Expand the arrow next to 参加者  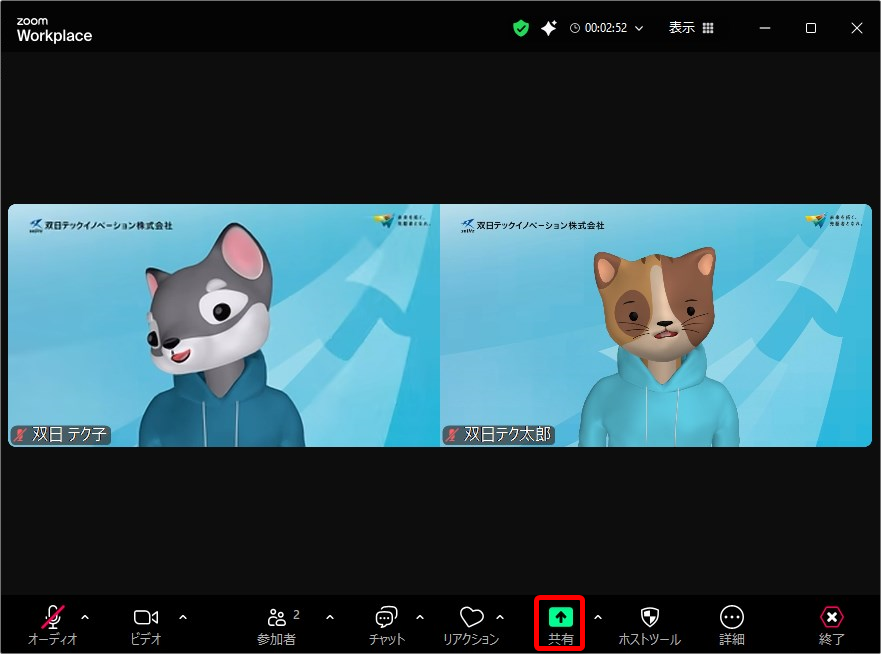[330, 617]
